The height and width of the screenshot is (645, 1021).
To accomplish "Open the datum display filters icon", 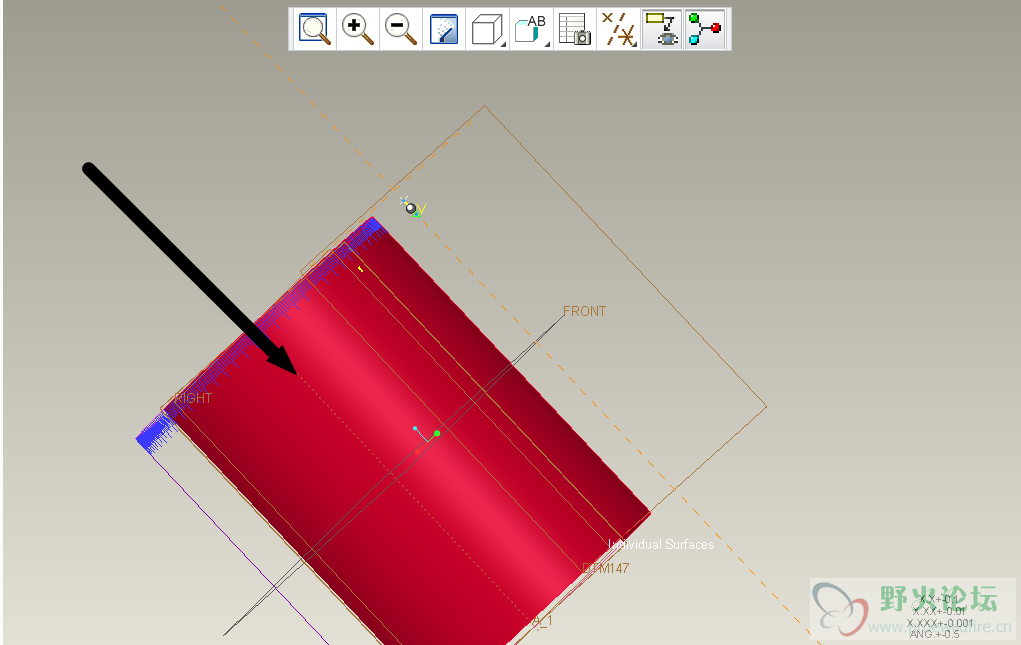I will (x=618, y=29).
